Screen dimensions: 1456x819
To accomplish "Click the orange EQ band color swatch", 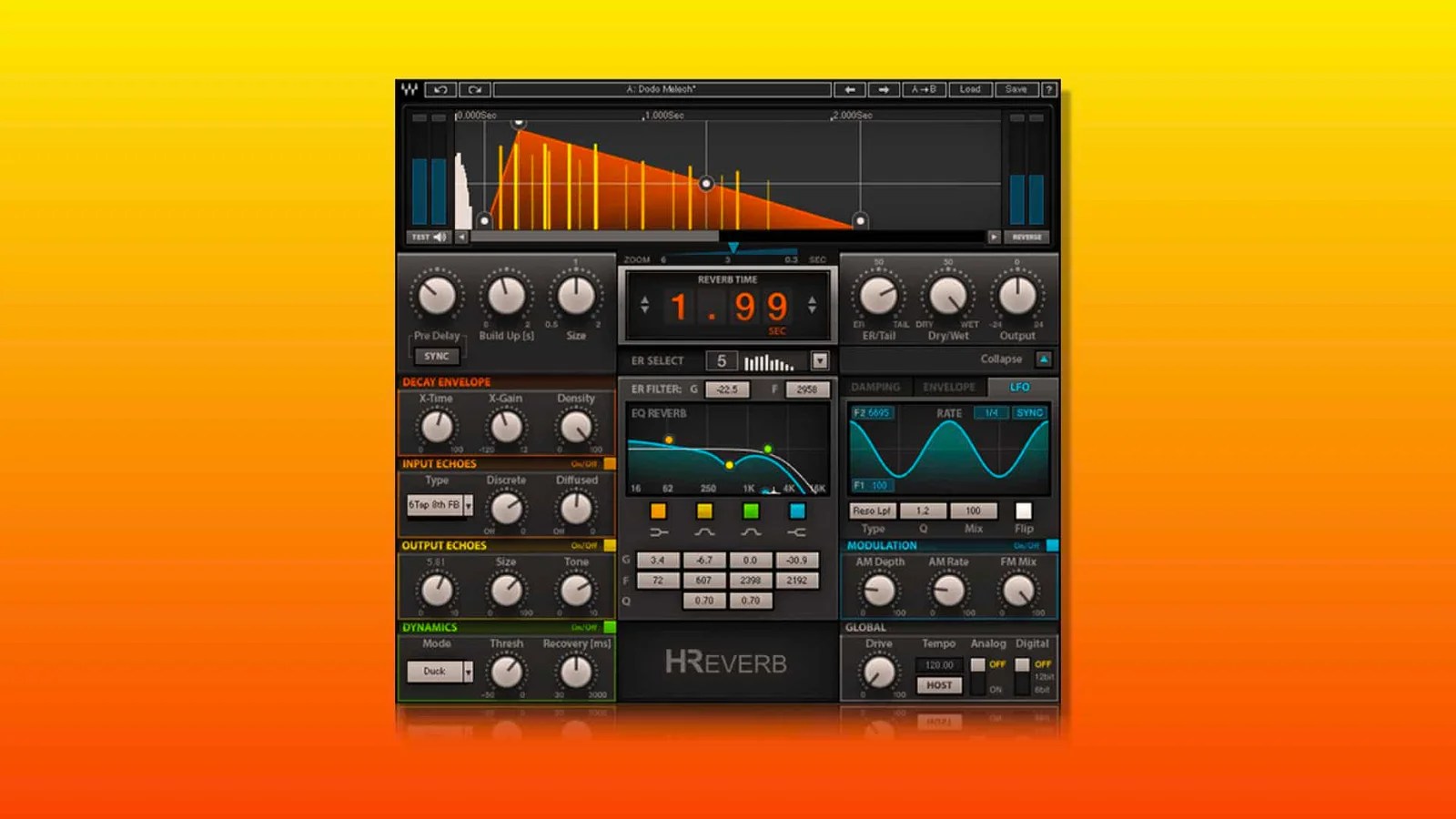I will coord(660,511).
